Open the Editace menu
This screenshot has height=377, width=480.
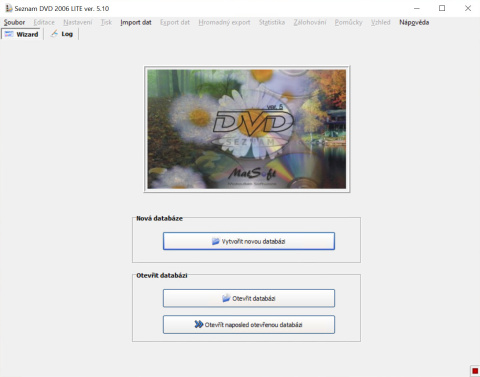pyautogui.click(x=44, y=22)
